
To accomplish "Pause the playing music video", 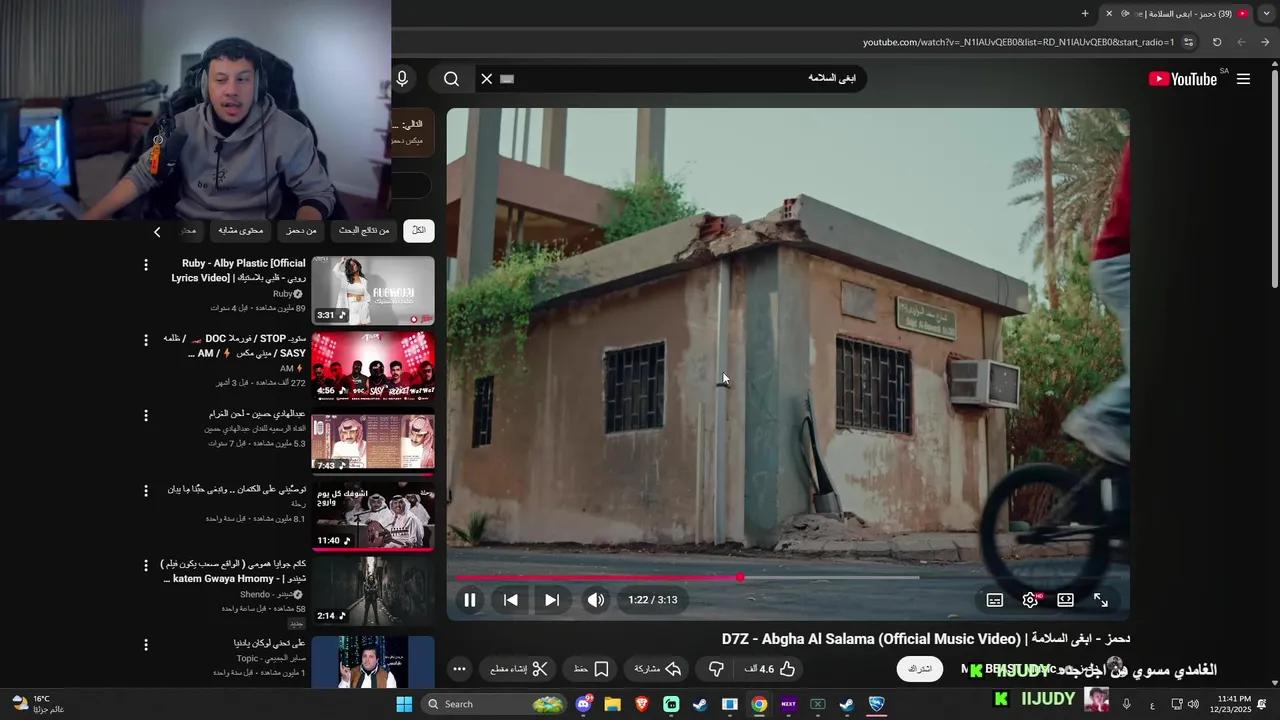I will [x=469, y=600].
